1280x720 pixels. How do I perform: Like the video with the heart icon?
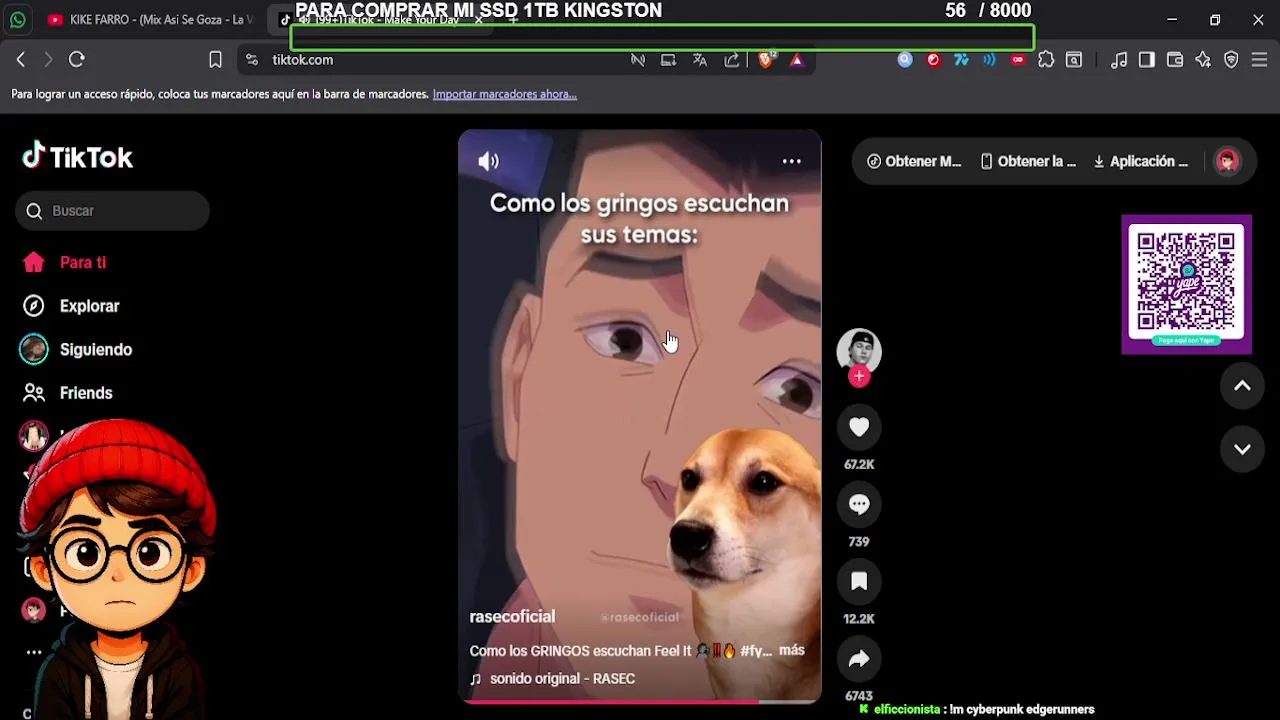pos(859,427)
